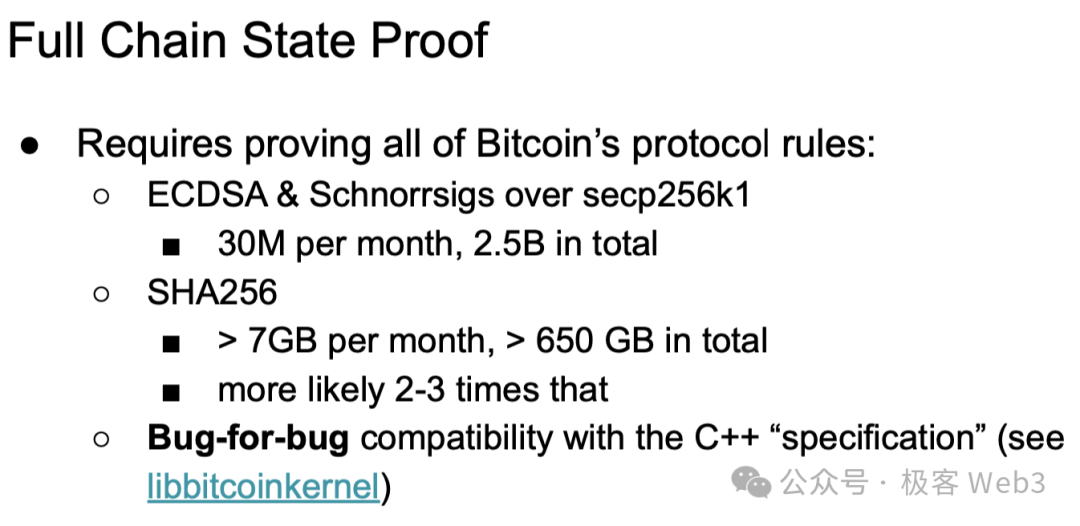The image size is (1080, 526).
Task: Click the filled round bullet before Requires
Action: coord(30,145)
